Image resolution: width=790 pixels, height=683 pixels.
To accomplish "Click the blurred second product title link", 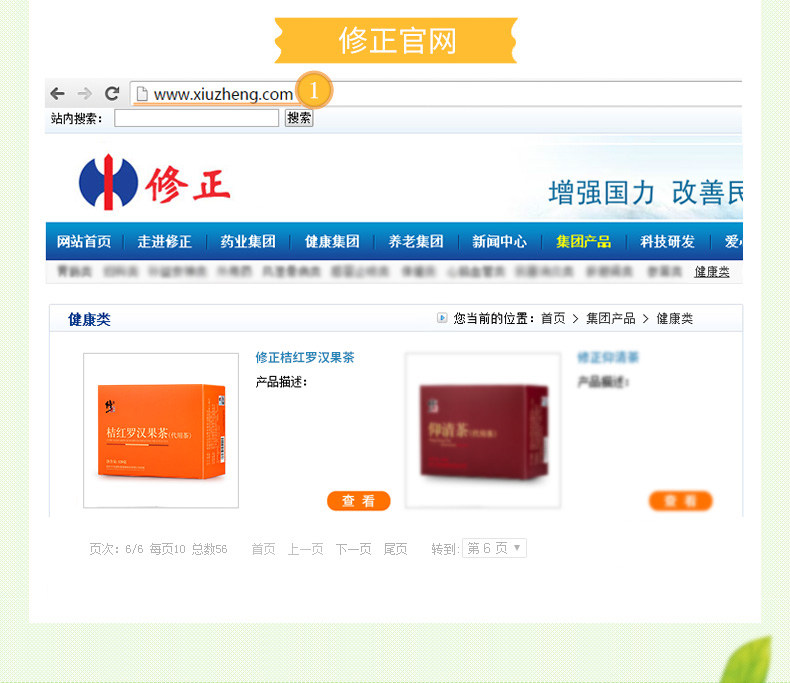I will [608, 358].
